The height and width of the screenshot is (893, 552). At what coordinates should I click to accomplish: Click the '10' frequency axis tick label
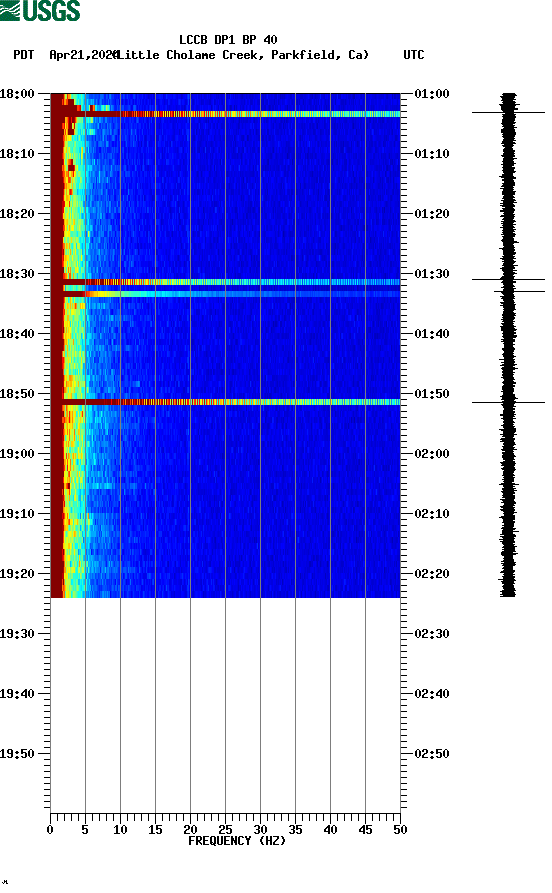[120, 830]
